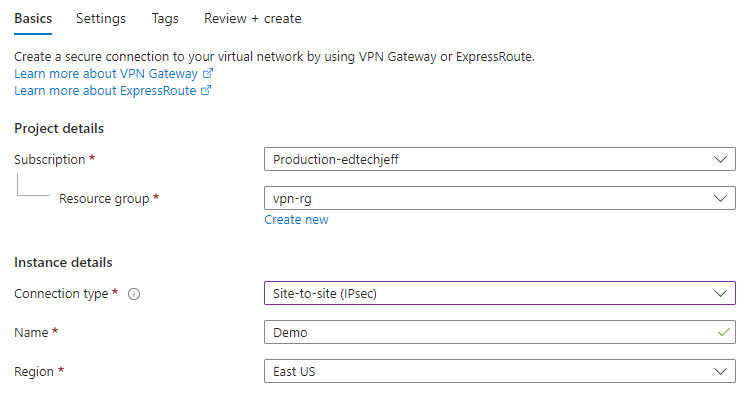The width and height of the screenshot is (754, 400).
Task: Open Learn more about VPN Gateway link
Action: (x=107, y=74)
